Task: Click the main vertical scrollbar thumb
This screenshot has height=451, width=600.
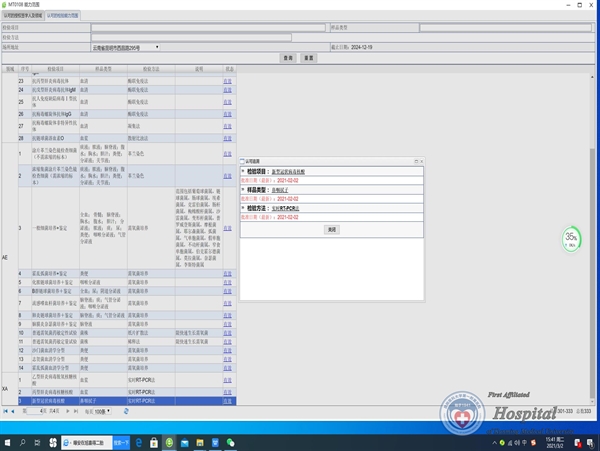Action: click(x=592, y=274)
